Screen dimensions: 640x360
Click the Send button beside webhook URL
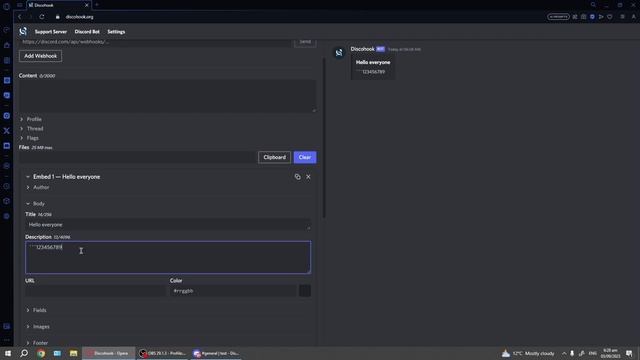click(x=305, y=42)
